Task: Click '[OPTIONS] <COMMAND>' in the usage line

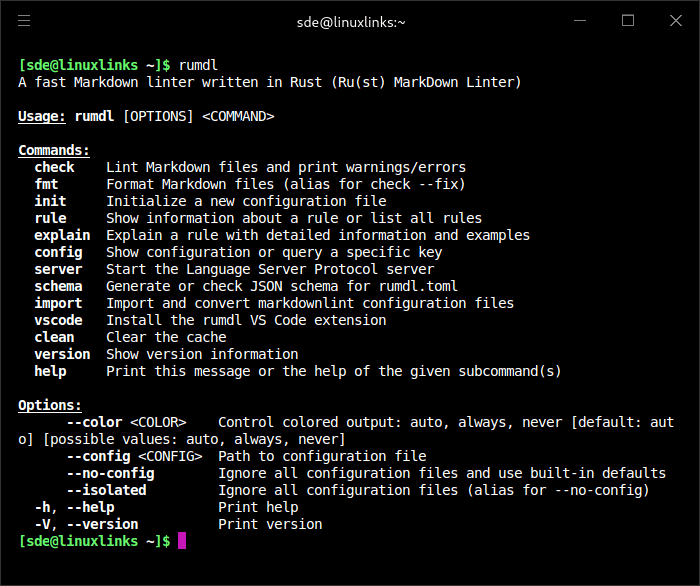Action: (x=198, y=116)
